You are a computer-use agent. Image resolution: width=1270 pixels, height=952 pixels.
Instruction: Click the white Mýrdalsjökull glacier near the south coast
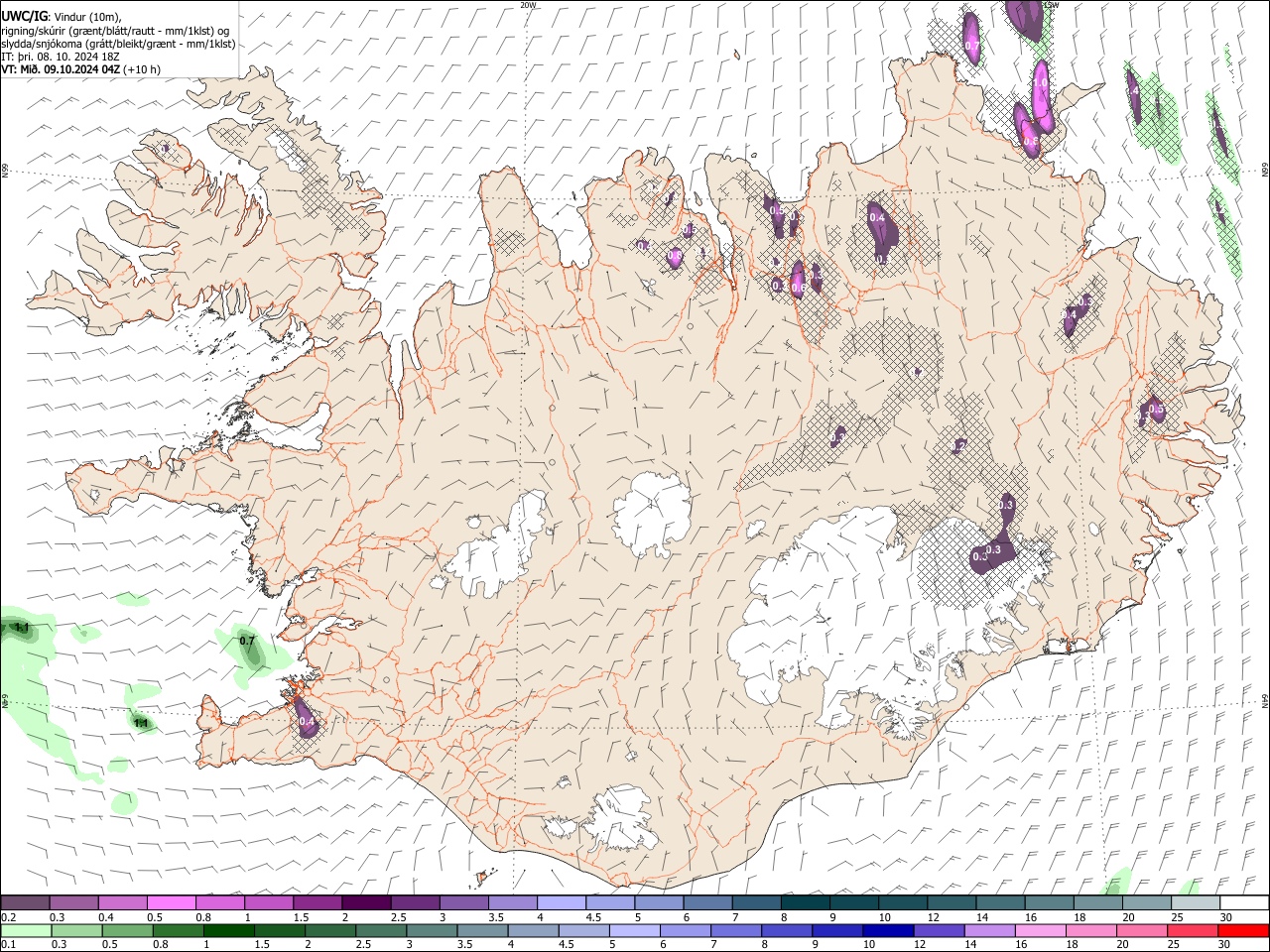click(x=621, y=820)
